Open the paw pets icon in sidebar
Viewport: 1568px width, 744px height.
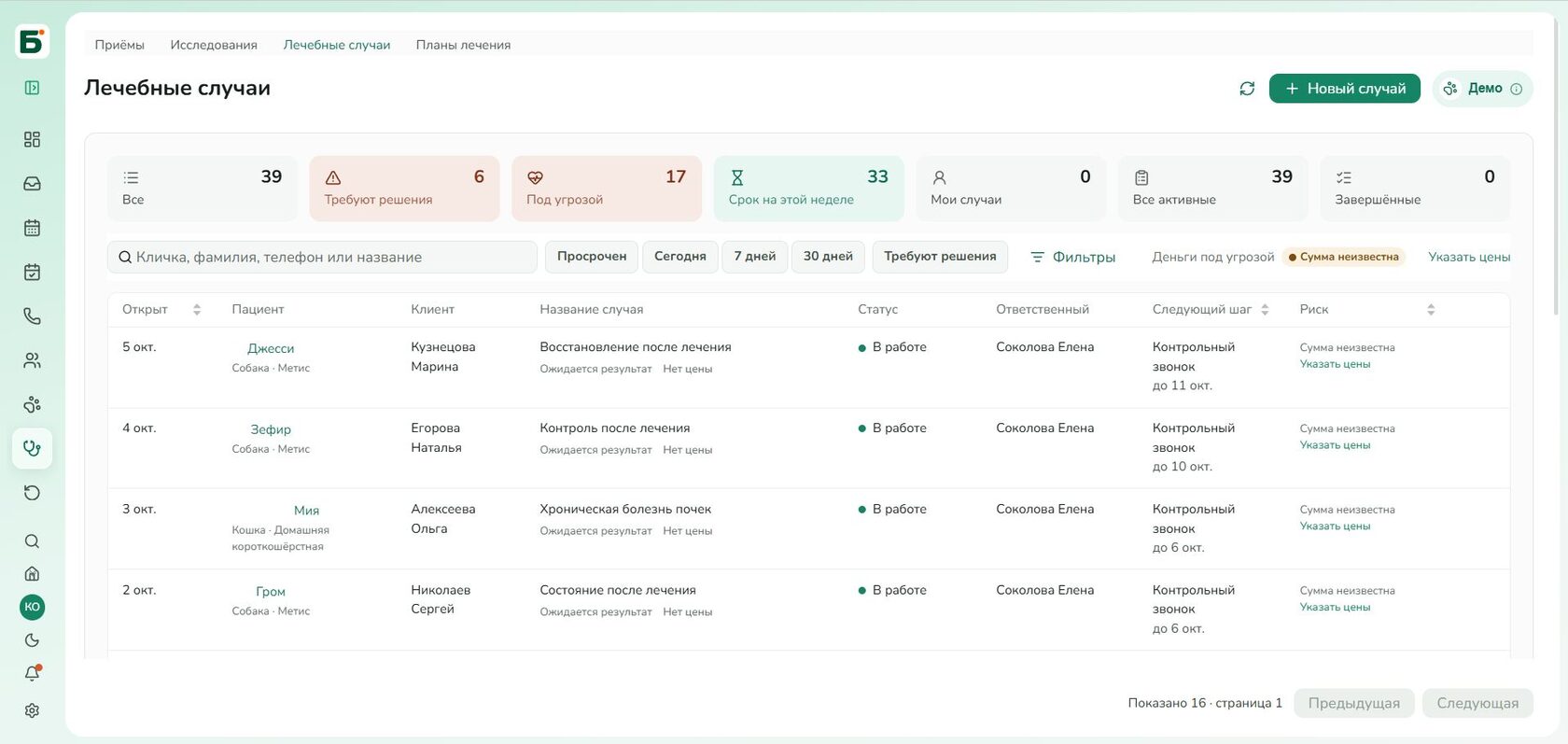[32, 404]
